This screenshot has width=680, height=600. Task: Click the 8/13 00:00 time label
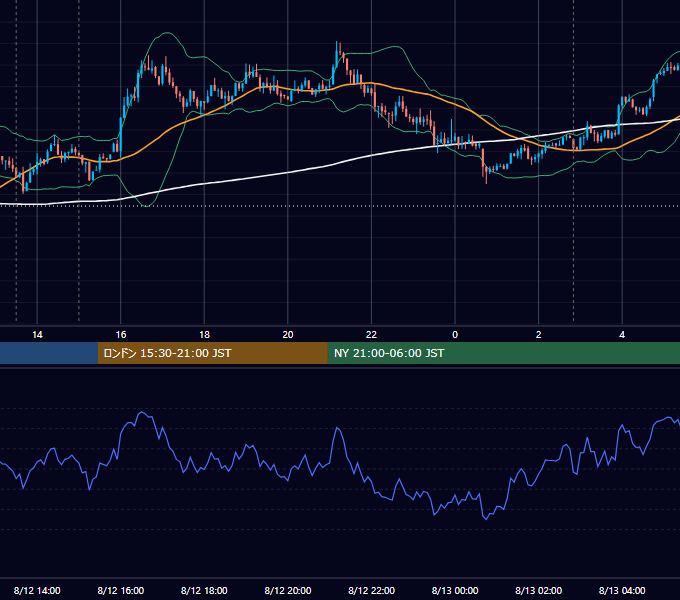click(x=455, y=590)
